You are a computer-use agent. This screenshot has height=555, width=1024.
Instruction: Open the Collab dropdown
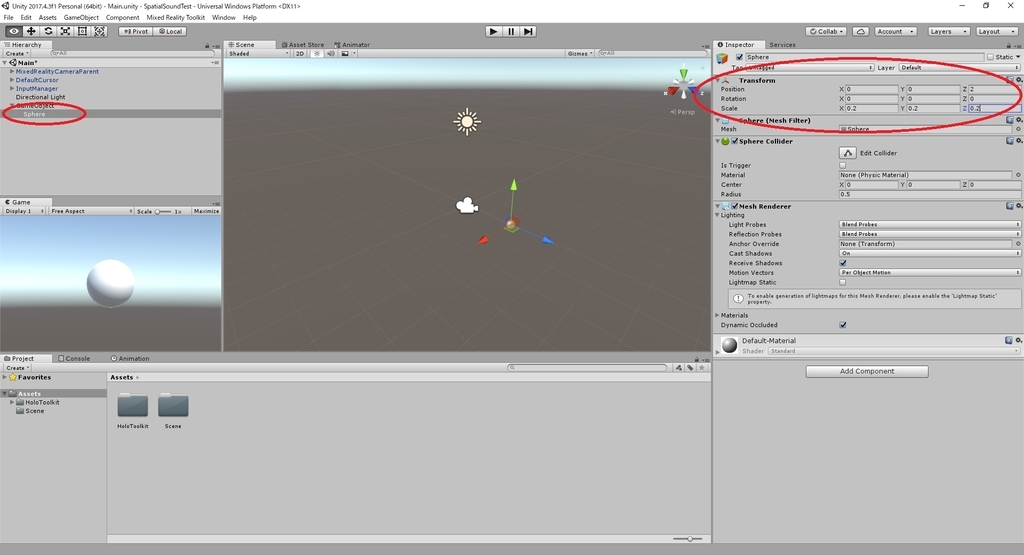click(x=826, y=31)
